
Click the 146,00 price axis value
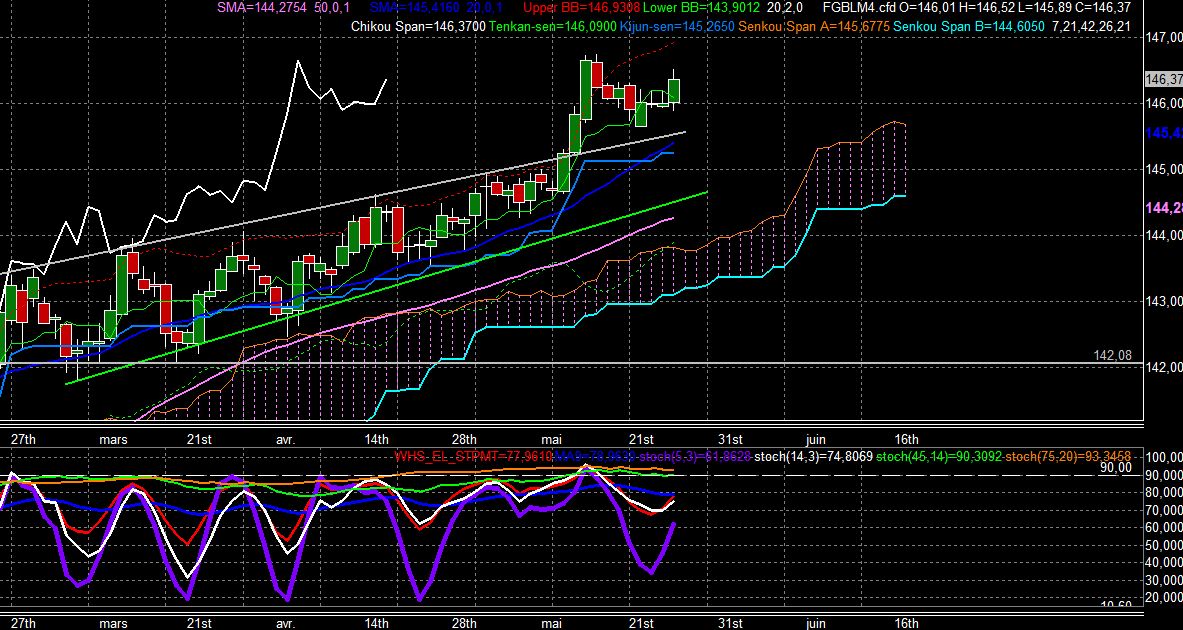1164,103
